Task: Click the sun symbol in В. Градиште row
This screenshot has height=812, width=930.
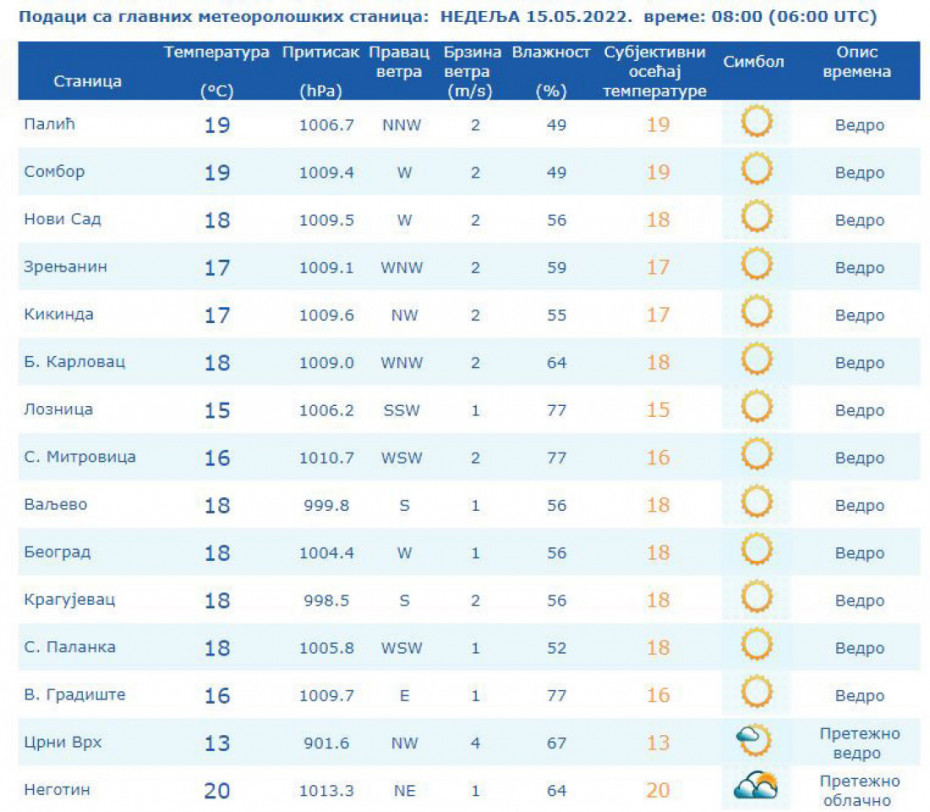Action: pyautogui.click(x=757, y=692)
